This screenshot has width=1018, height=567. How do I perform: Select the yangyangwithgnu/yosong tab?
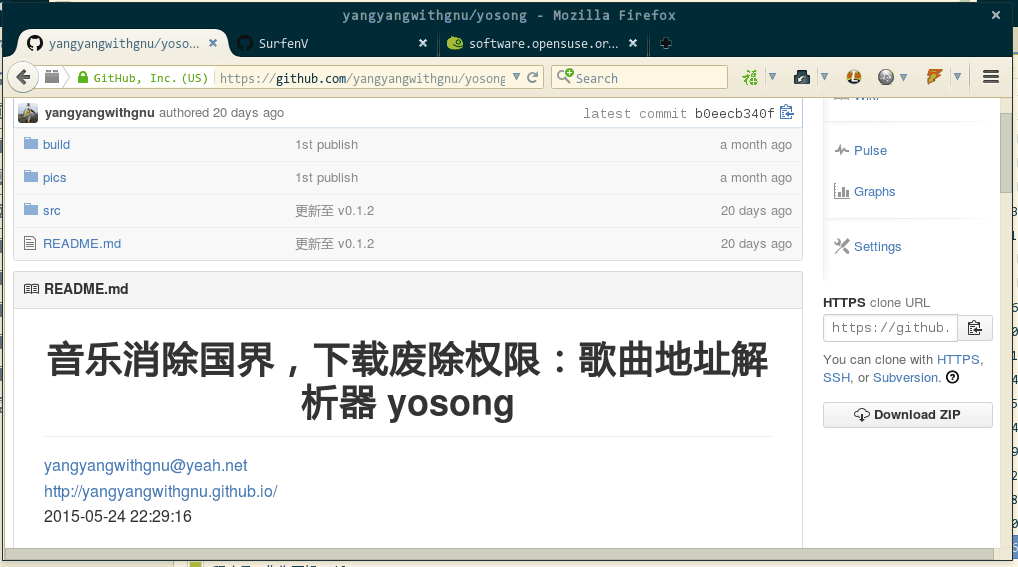tap(122, 43)
